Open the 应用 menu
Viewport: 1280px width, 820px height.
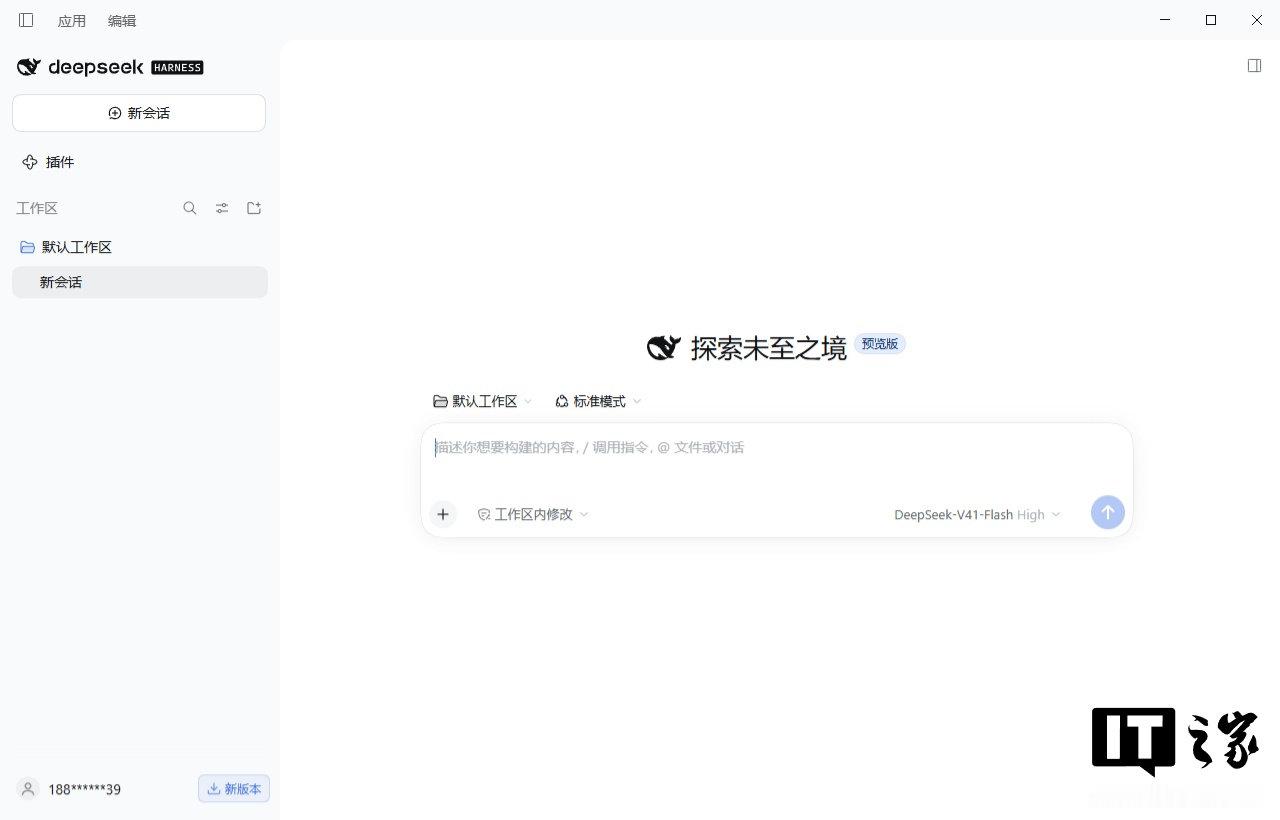(x=72, y=21)
